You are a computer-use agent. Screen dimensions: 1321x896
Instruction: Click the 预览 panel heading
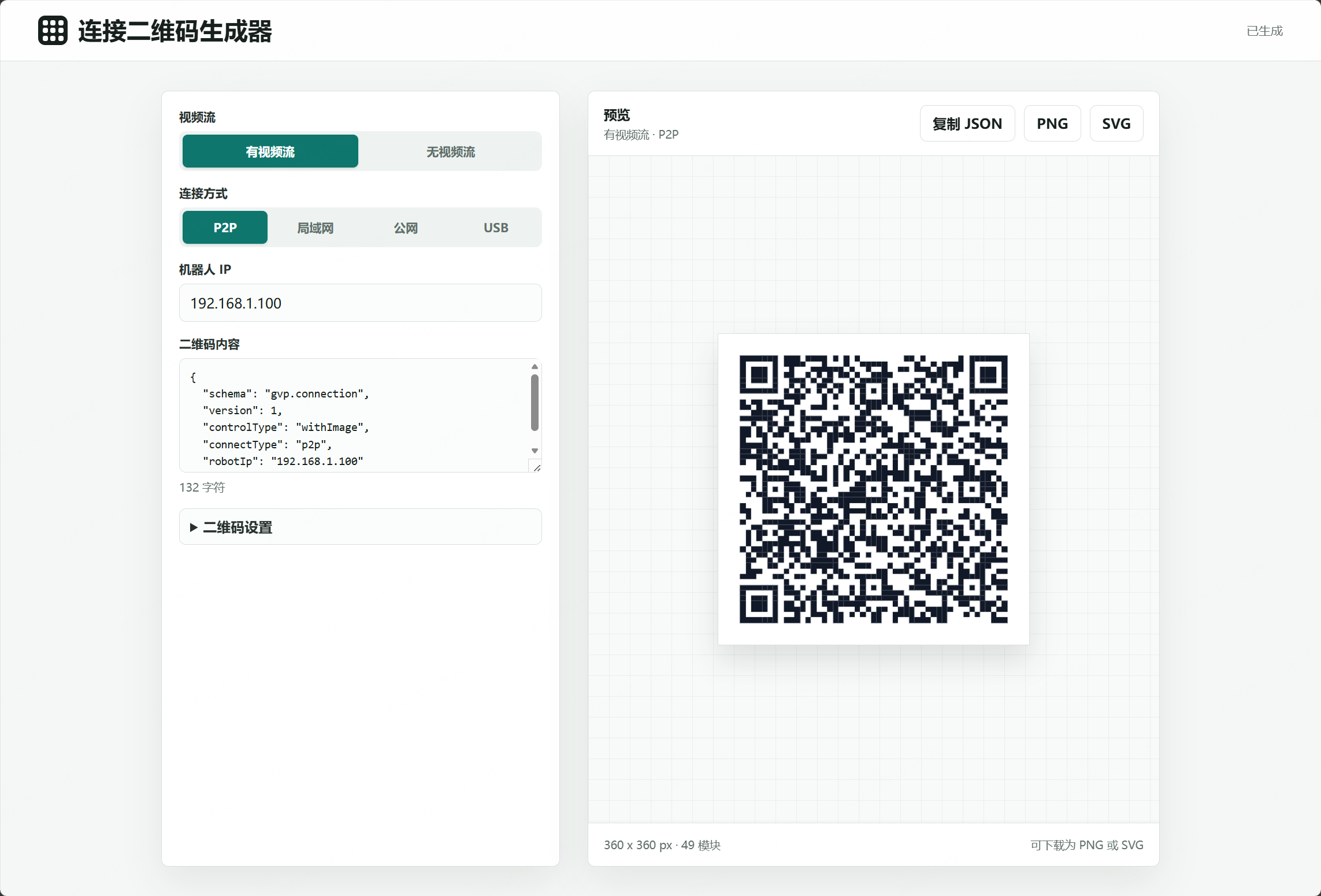(617, 115)
